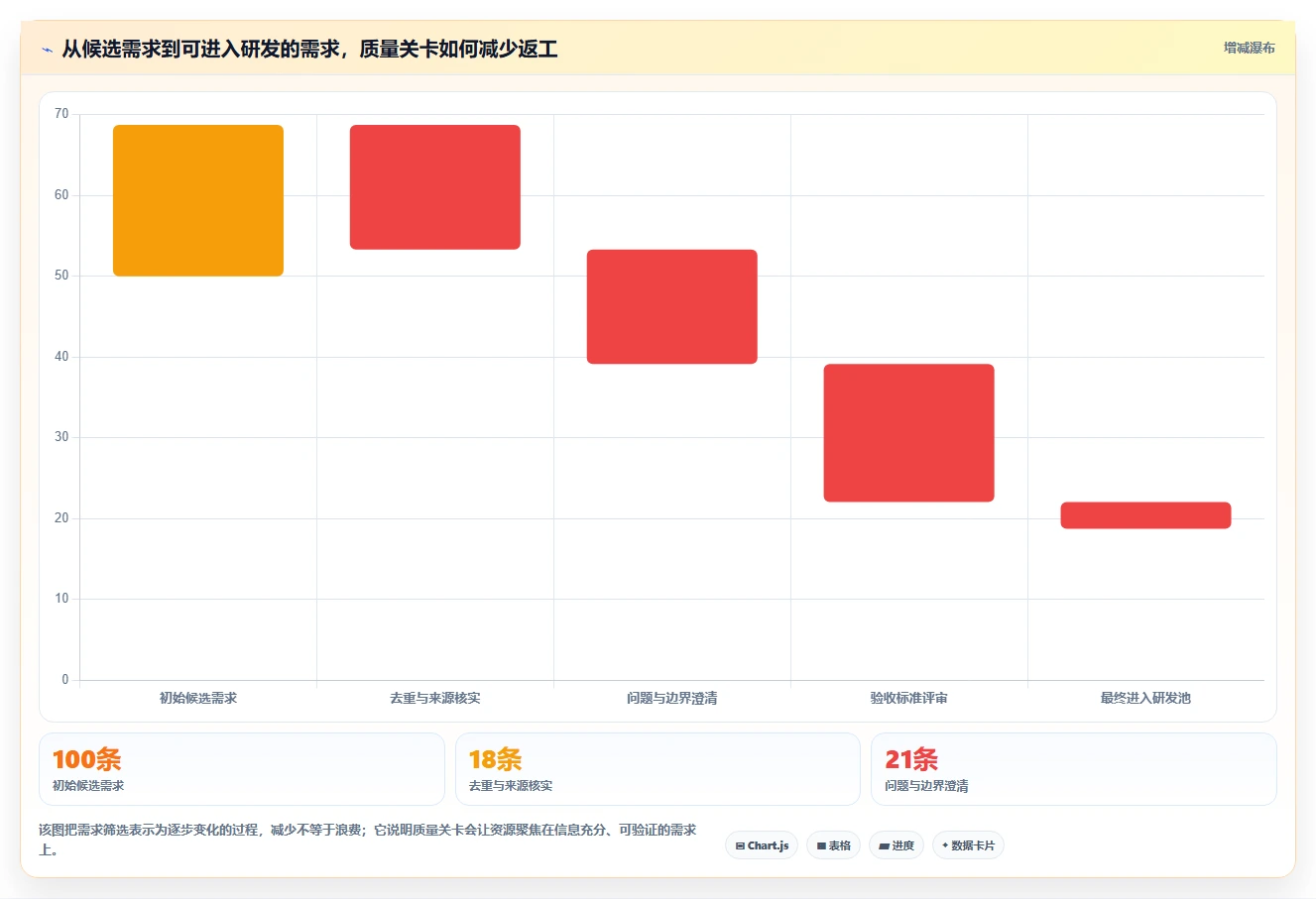Image resolution: width=1316 pixels, height=899 pixels.
Task: Click the 初始候选需求 axis label
Action: 198,698
